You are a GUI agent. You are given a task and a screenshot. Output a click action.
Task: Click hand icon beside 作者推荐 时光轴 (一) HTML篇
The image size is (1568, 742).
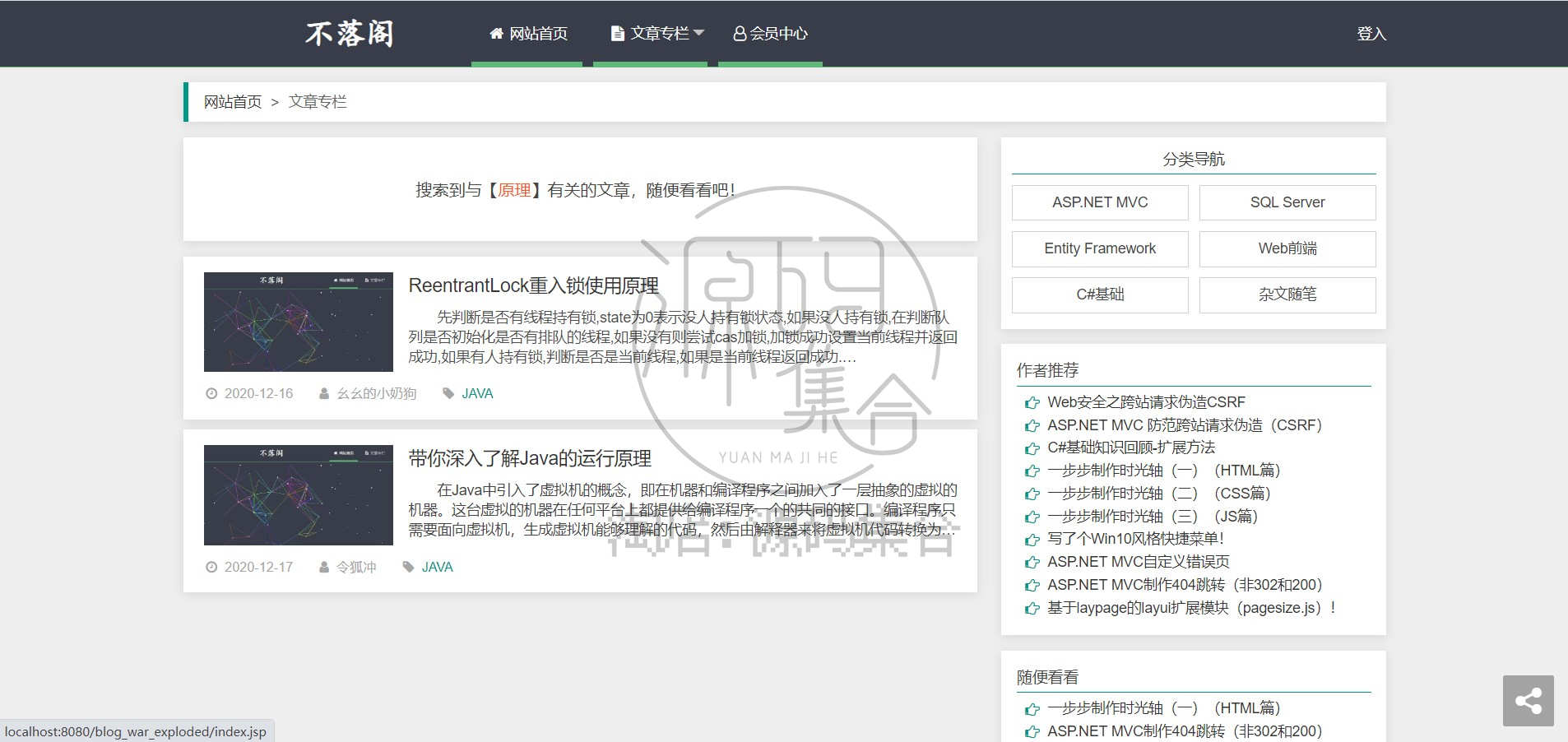(1032, 471)
